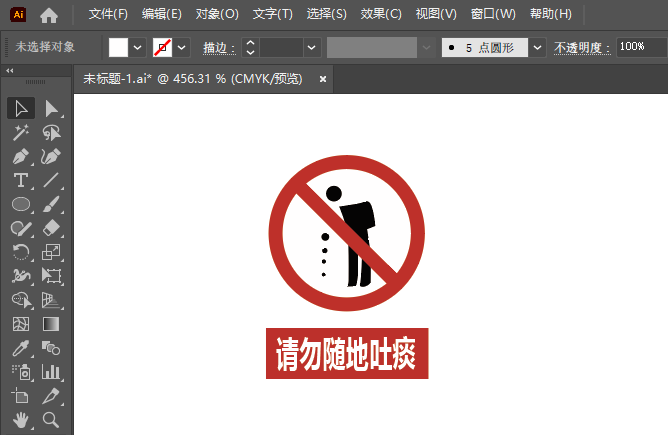The width and height of the screenshot is (668, 435).
Task: Select the Type tool
Action: click(x=21, y=180)
